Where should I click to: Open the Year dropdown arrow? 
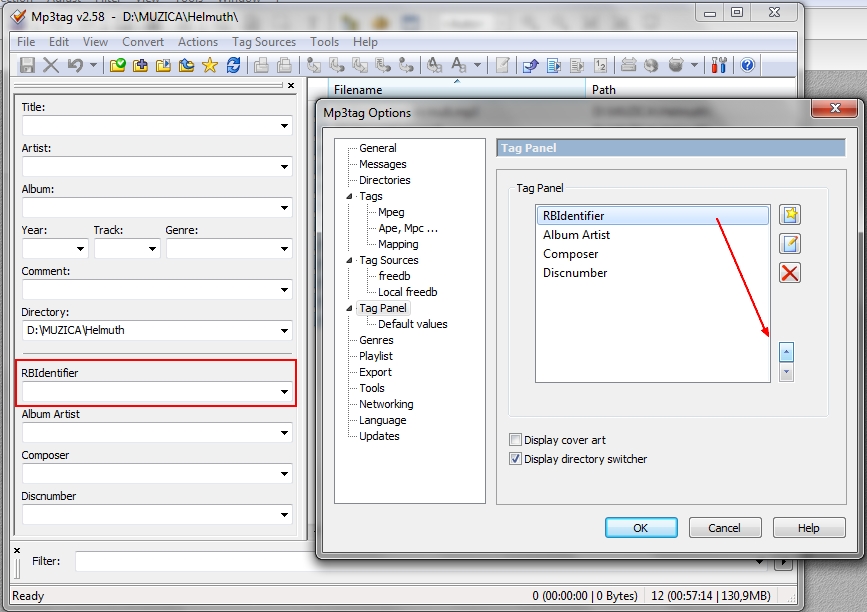[x=80, y=249]
